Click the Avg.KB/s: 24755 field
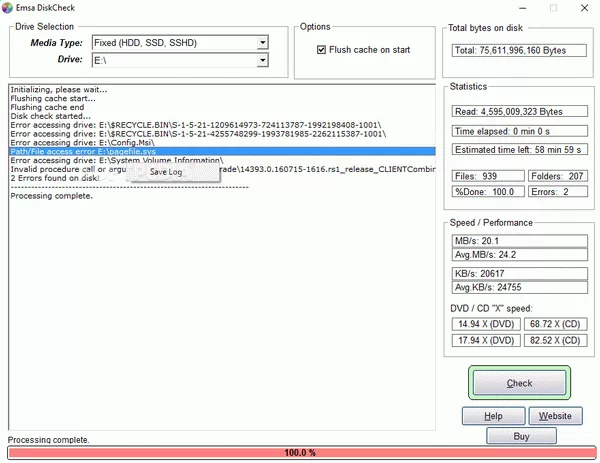The height and width of the screenshot is (463, 600). coord(519,287)
